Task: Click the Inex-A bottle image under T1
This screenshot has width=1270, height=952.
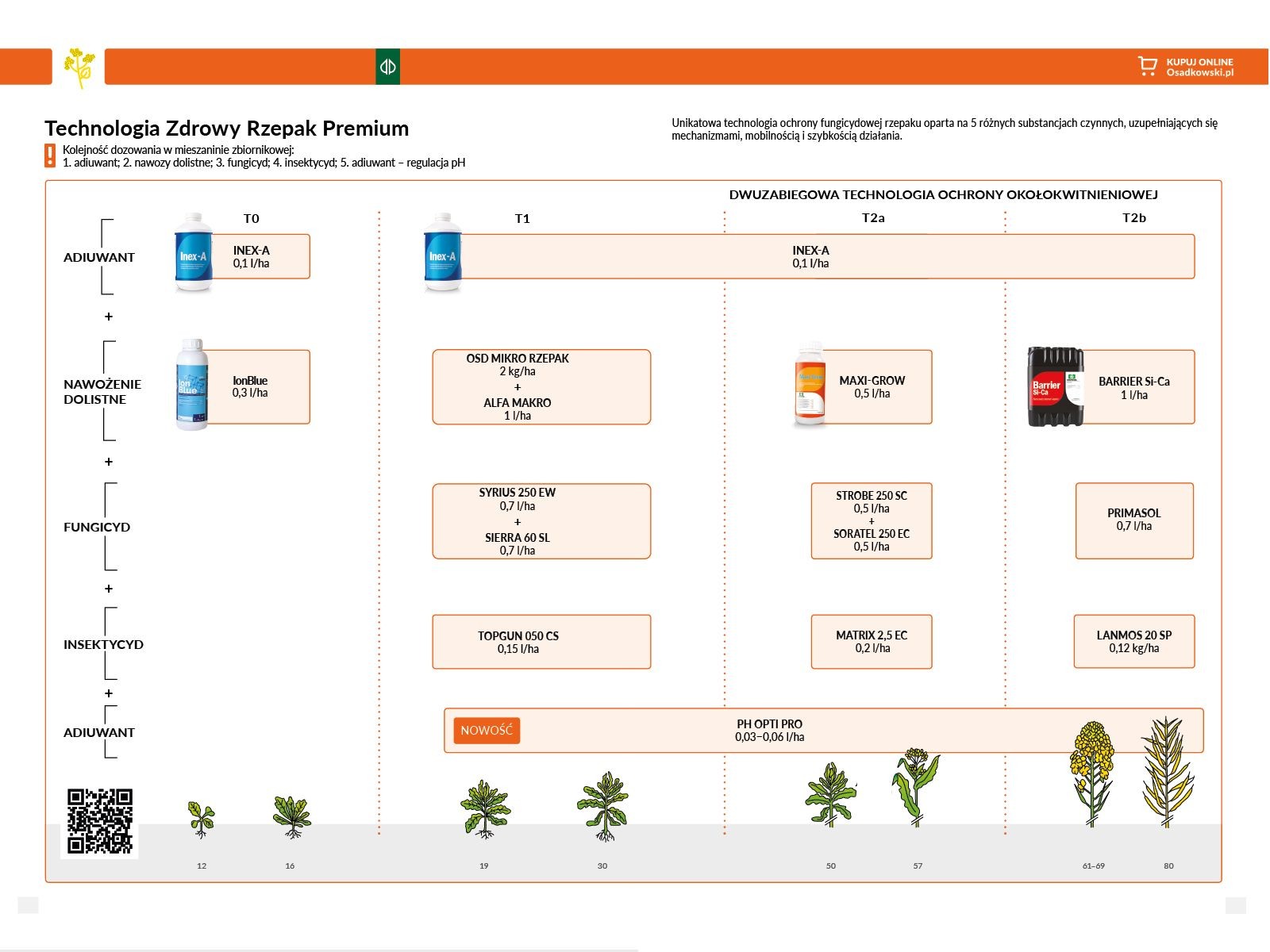Action: [x=442, y=253]
